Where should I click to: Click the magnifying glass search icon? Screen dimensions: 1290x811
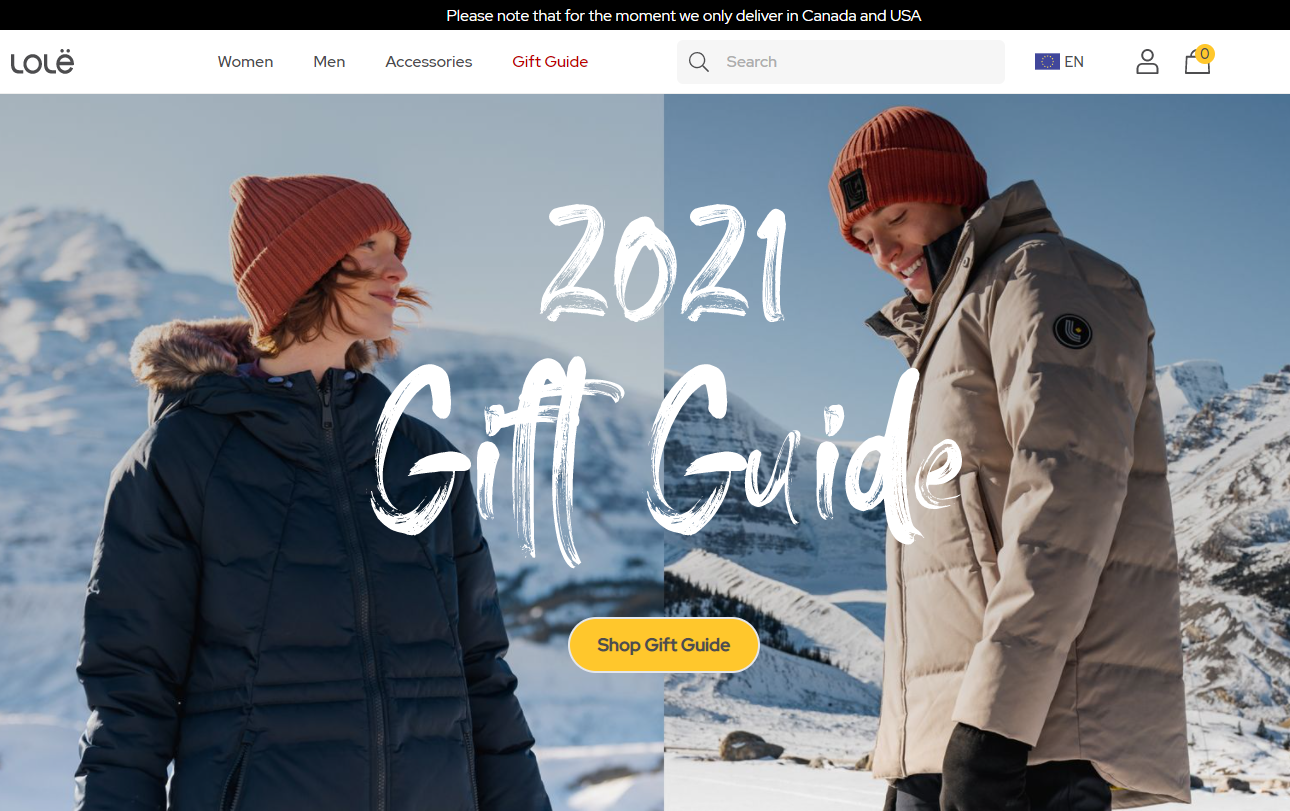[x=699, y=62]
